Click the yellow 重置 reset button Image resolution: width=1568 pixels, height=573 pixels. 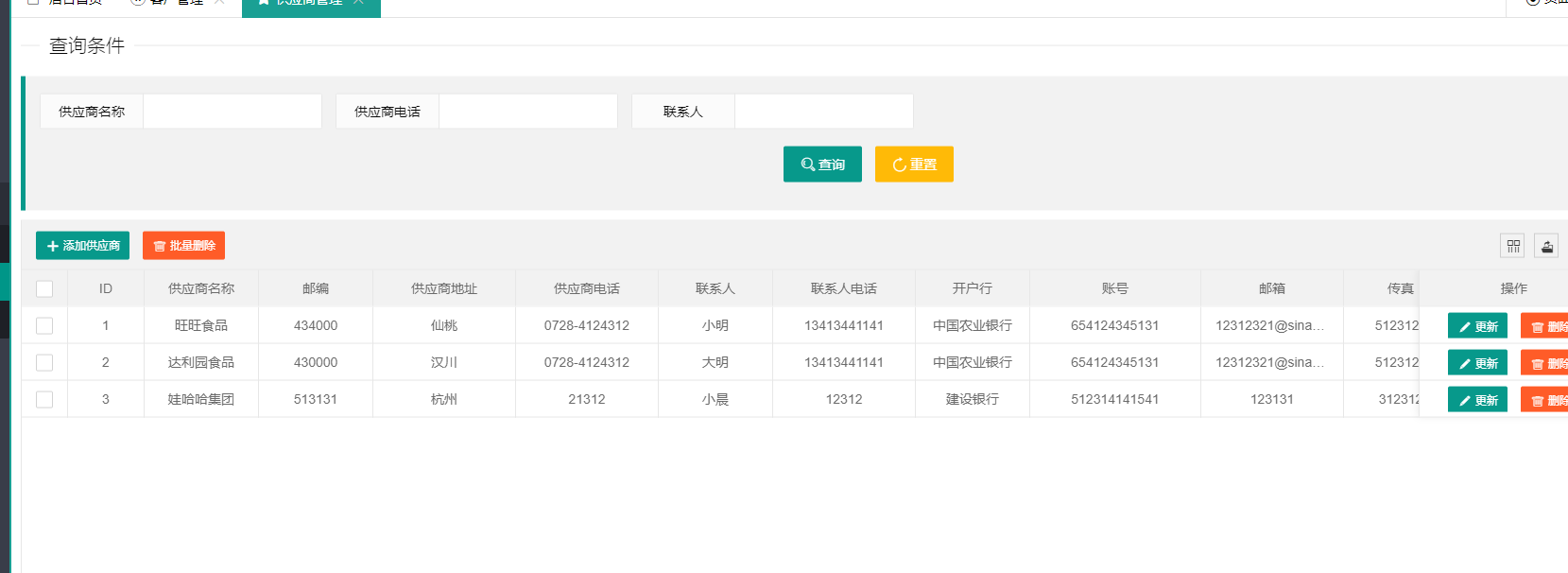tap(914, 165)
